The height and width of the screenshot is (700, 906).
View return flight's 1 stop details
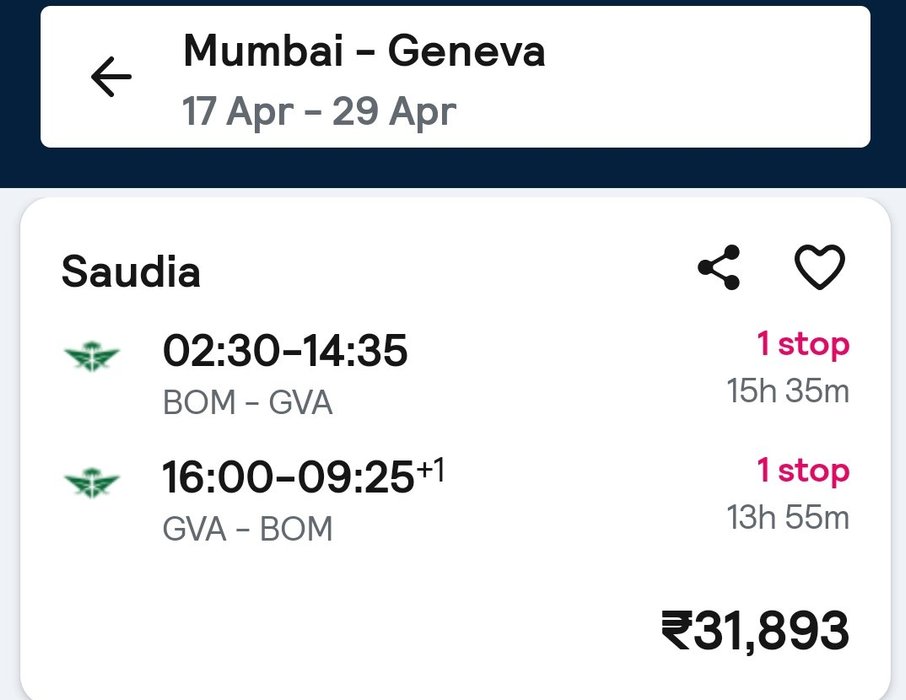pyautogui.click(x=802, y=470)
